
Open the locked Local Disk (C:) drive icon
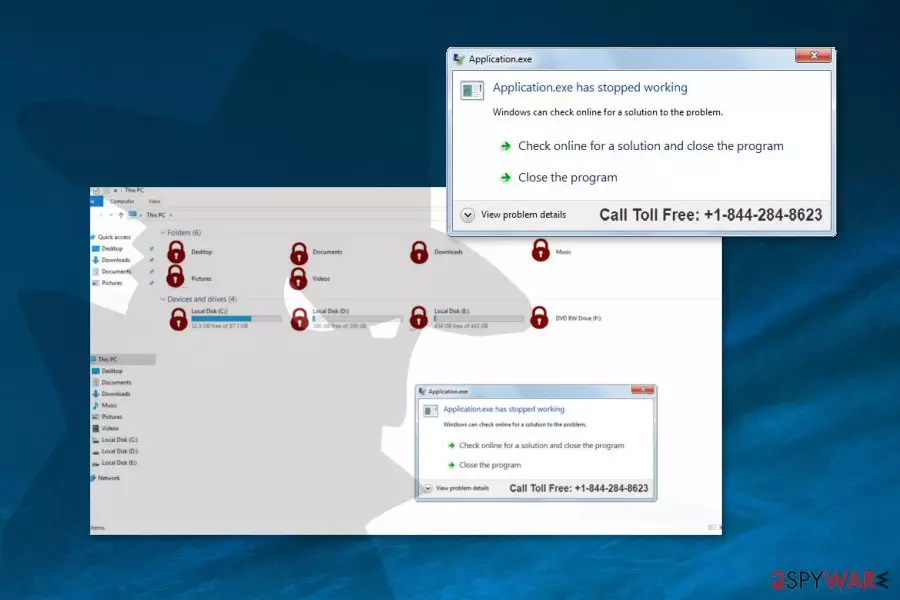[x=179, y=319]
